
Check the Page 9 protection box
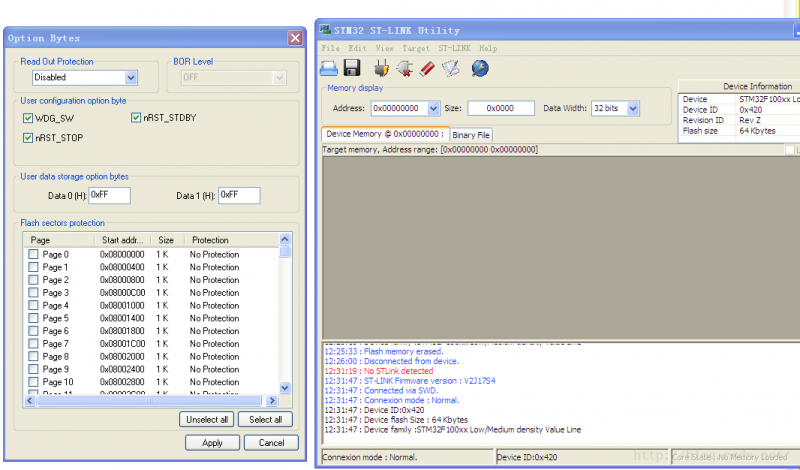coord(33,368)
